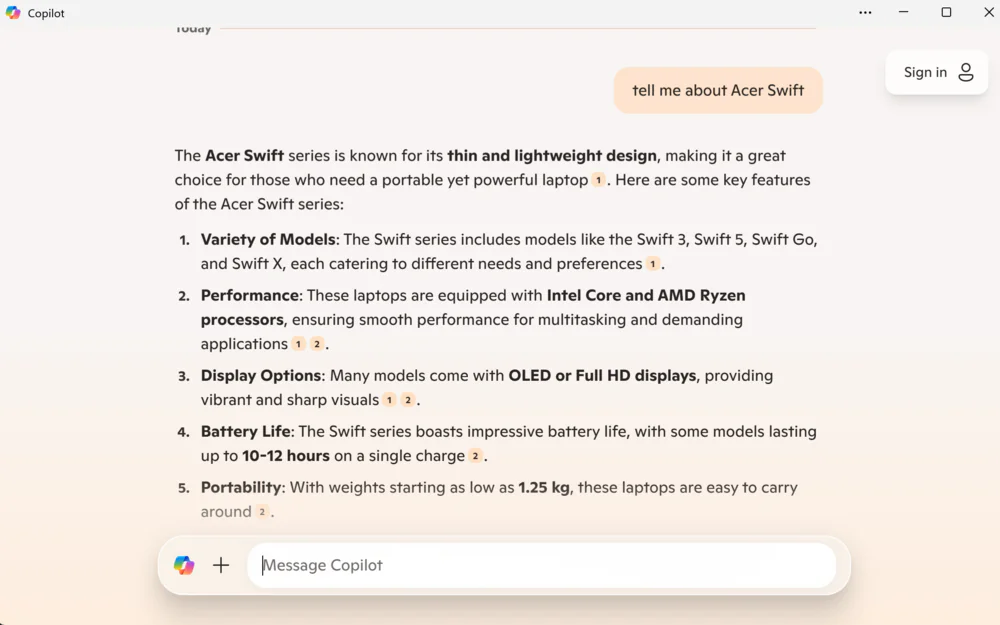This screenshot has width=1000, height=625.
Task: Click the "Portability" heading text
Action: [x=241, y=487]
